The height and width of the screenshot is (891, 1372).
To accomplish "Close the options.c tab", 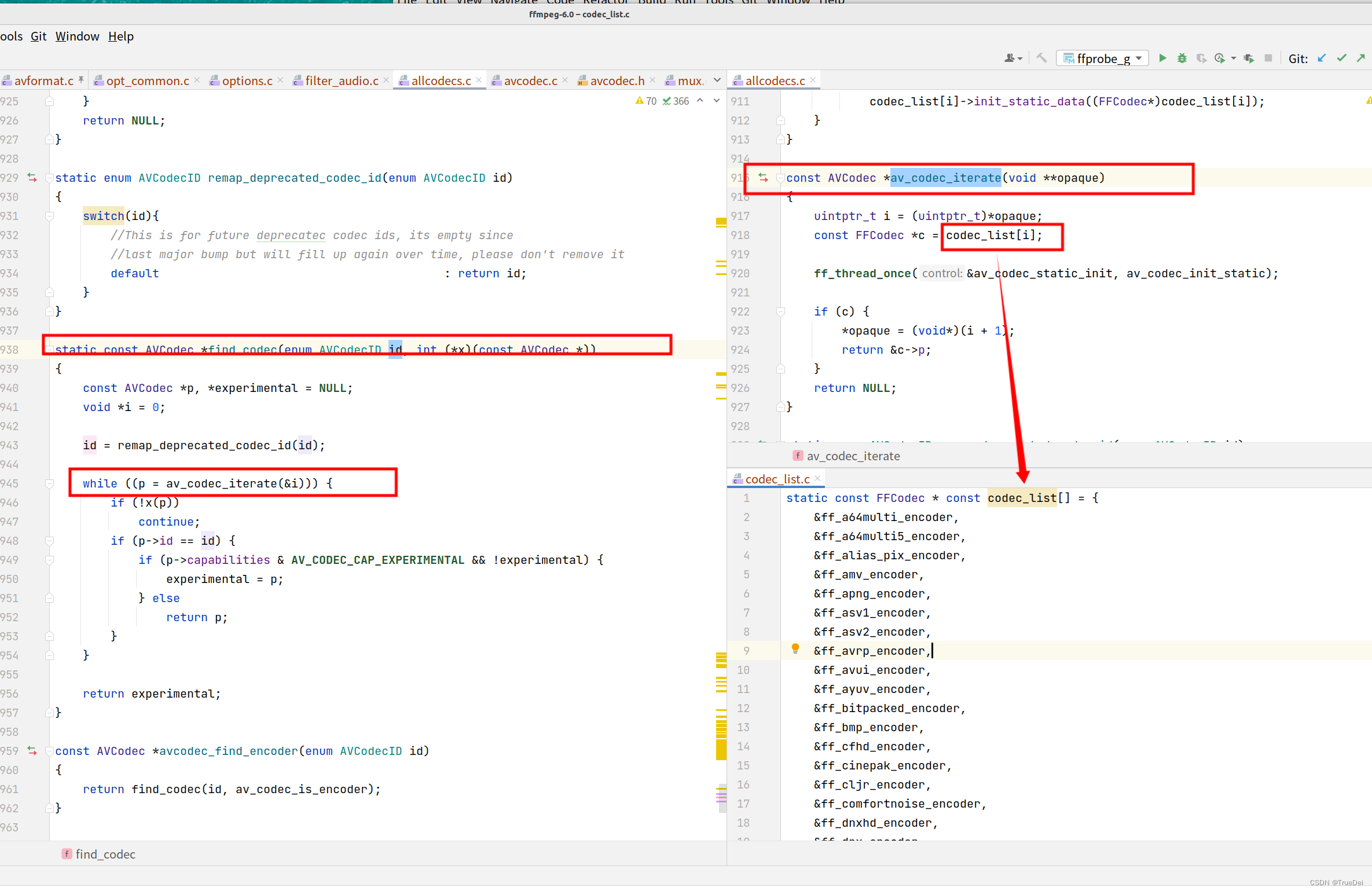I will click(x=280, y=80).
